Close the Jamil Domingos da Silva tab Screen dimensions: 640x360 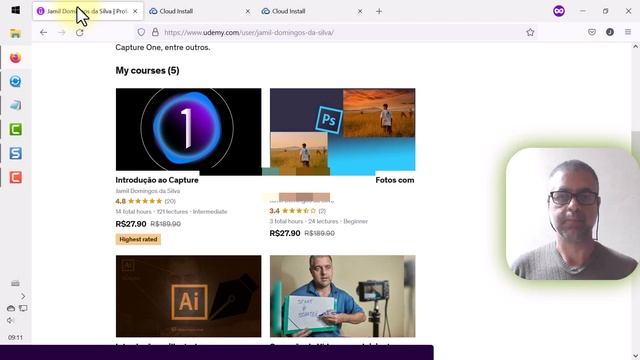pos(135,11)
